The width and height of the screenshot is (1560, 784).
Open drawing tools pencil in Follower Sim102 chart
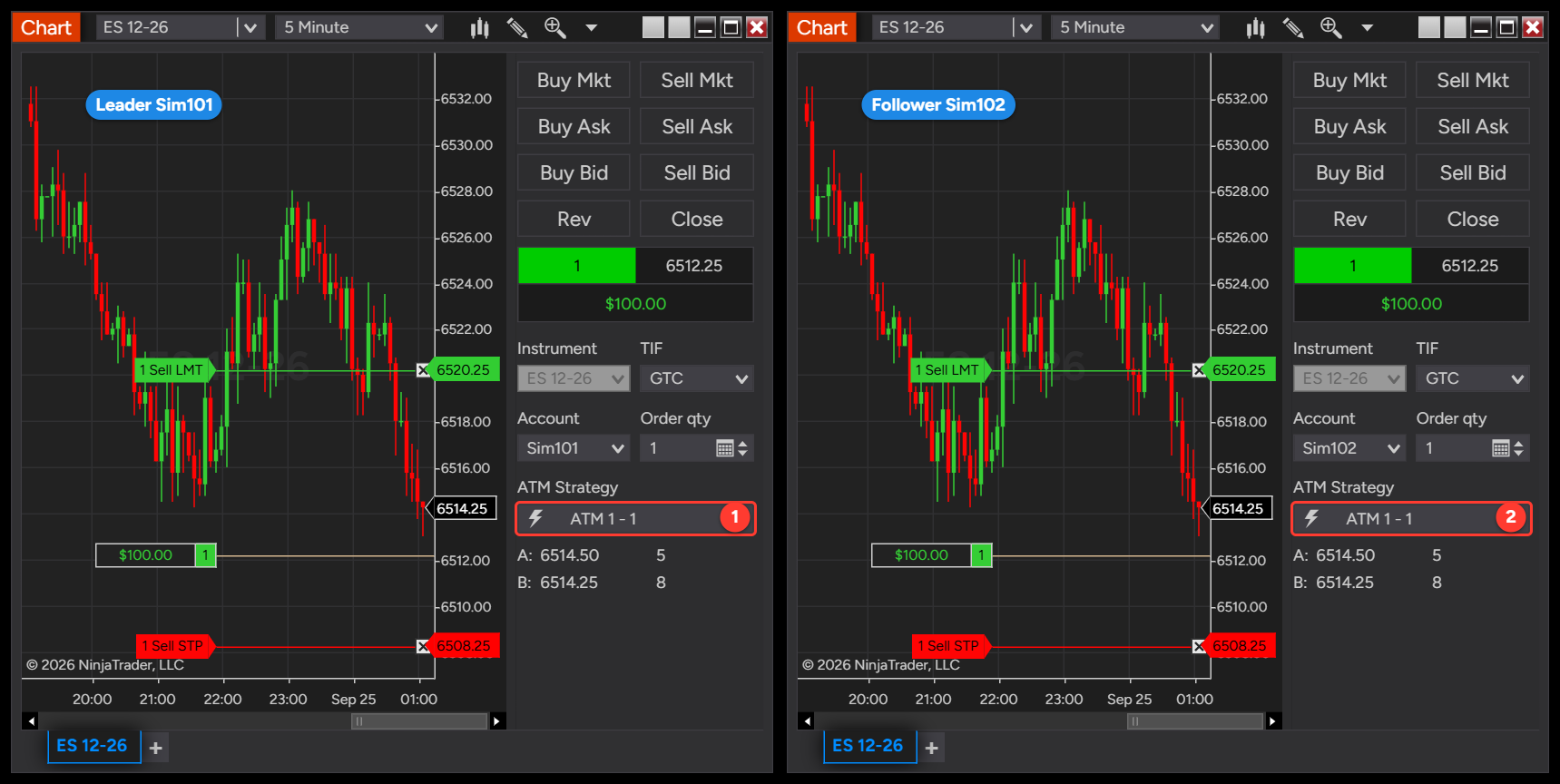[1293, 28]
